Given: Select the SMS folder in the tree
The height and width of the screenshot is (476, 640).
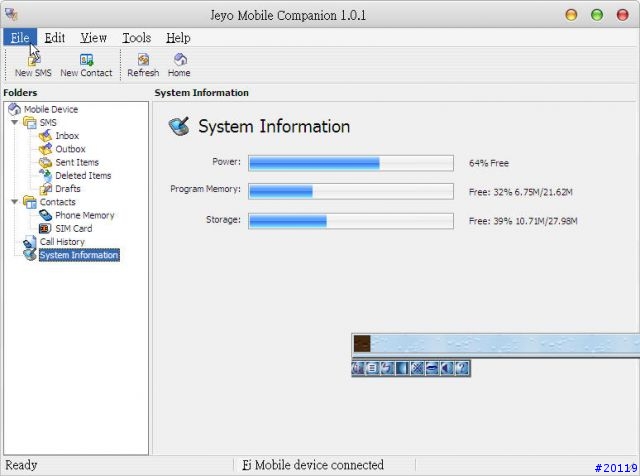Looking at the screenshot, I should pos(48,122).
